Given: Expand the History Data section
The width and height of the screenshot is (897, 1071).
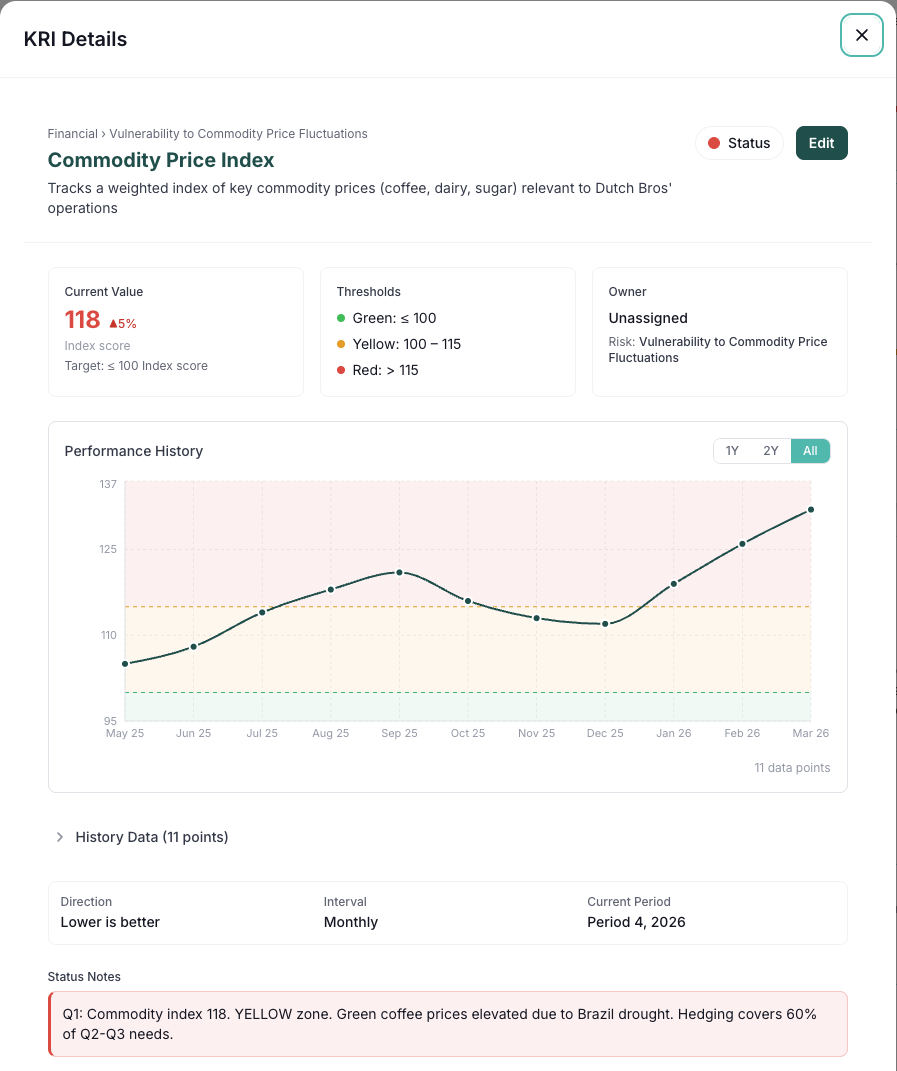Looking at the screenshot, I should click(x=152, y=837).
